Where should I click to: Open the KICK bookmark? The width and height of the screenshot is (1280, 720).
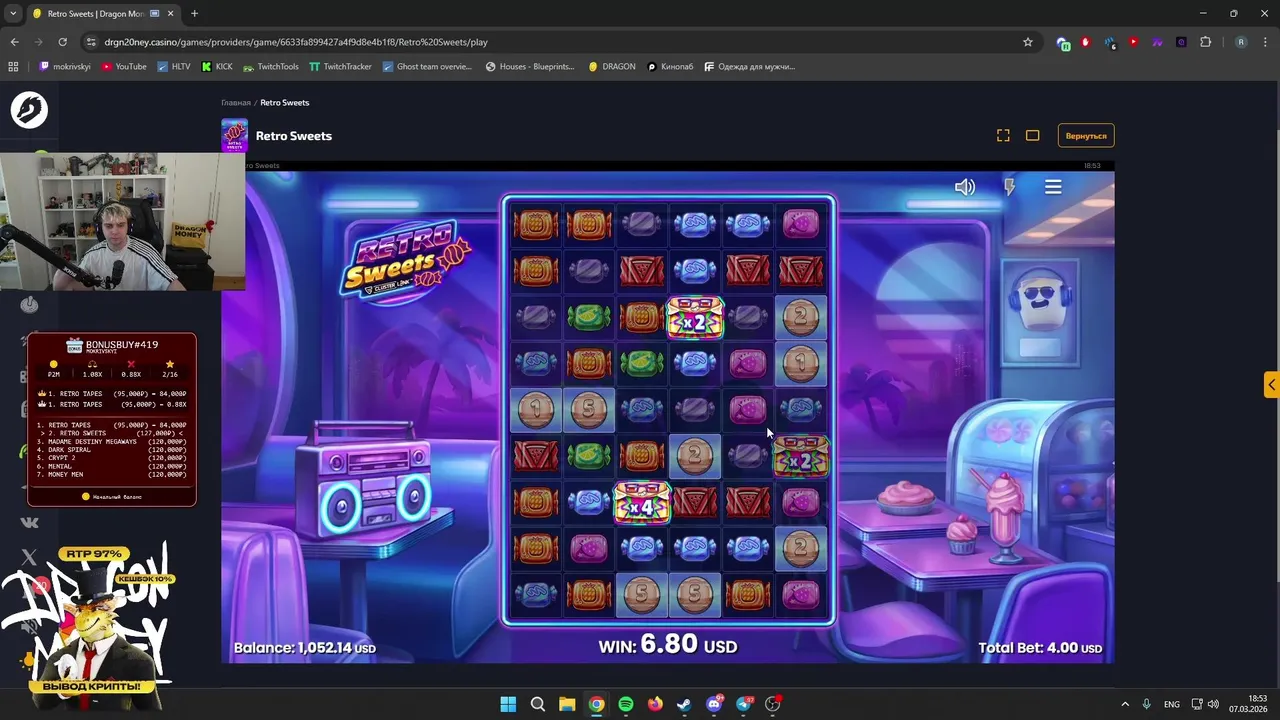[x=217, y=66]
